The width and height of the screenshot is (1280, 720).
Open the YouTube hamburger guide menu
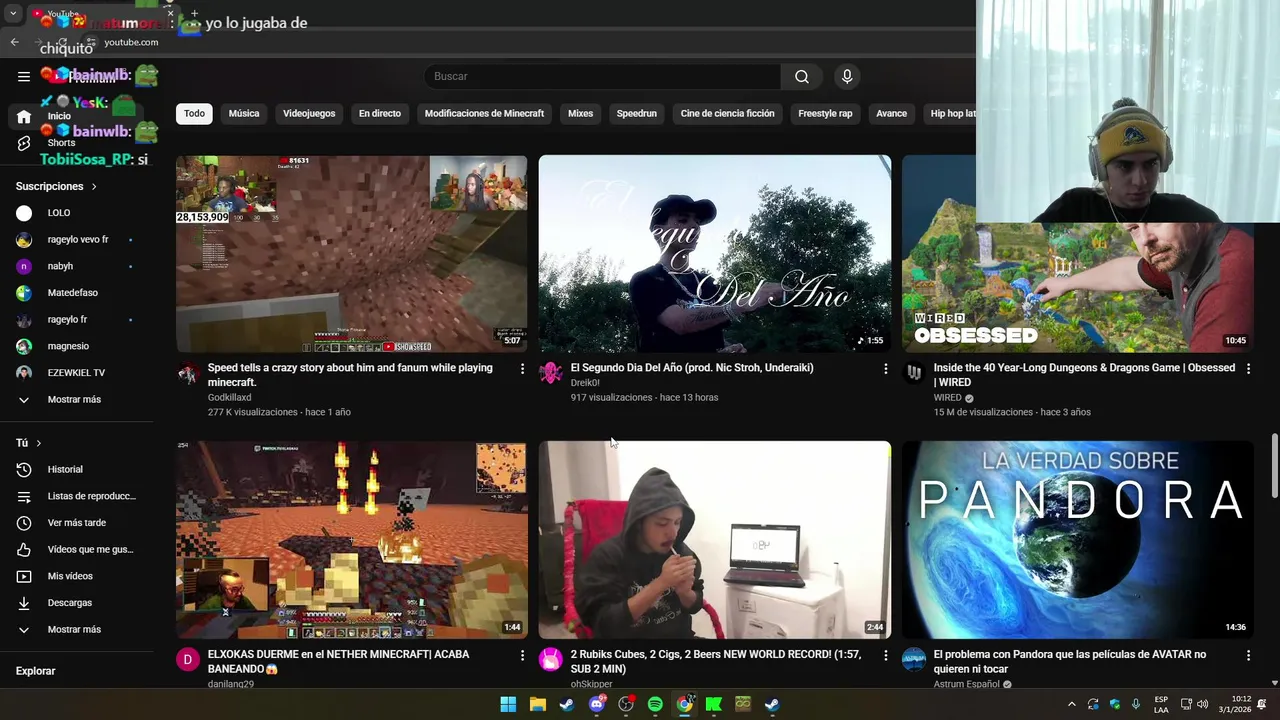[24, 76]
